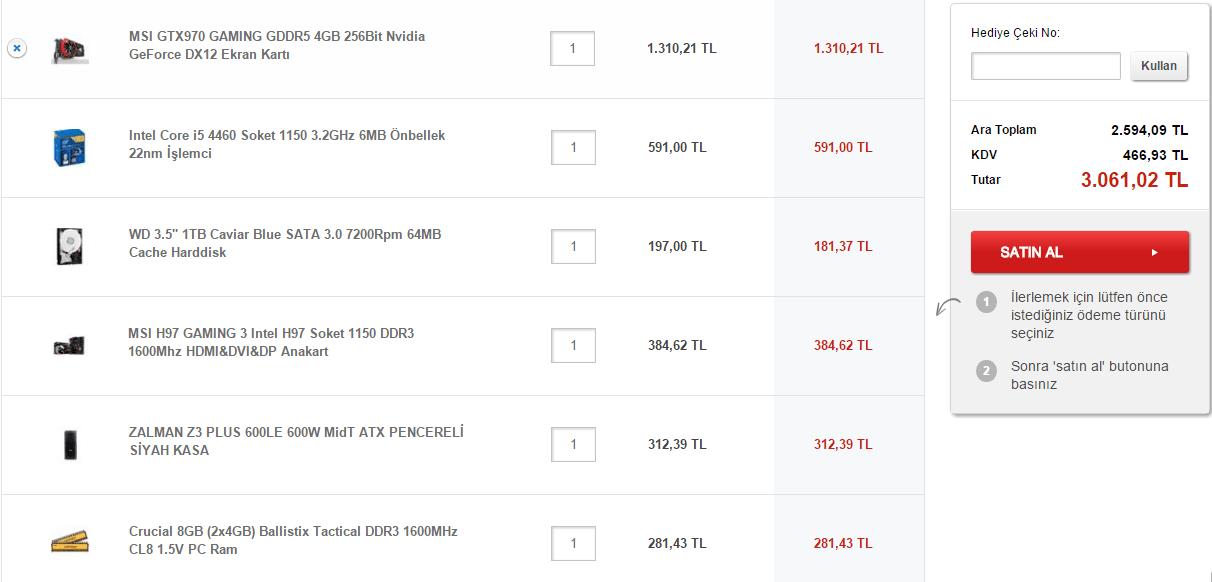The image size is (1212, 582).
Task: Click the MSI GTX970 graphics card thumbnail
Action: [x=70, y=48]
